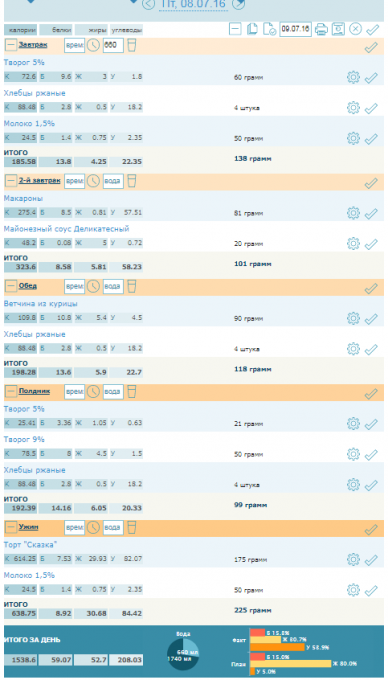Image resolution: width=388 pixels, height=680 pixels.
Task: Toggle checkmark on Ужин header
Action: tap(371, 530)
